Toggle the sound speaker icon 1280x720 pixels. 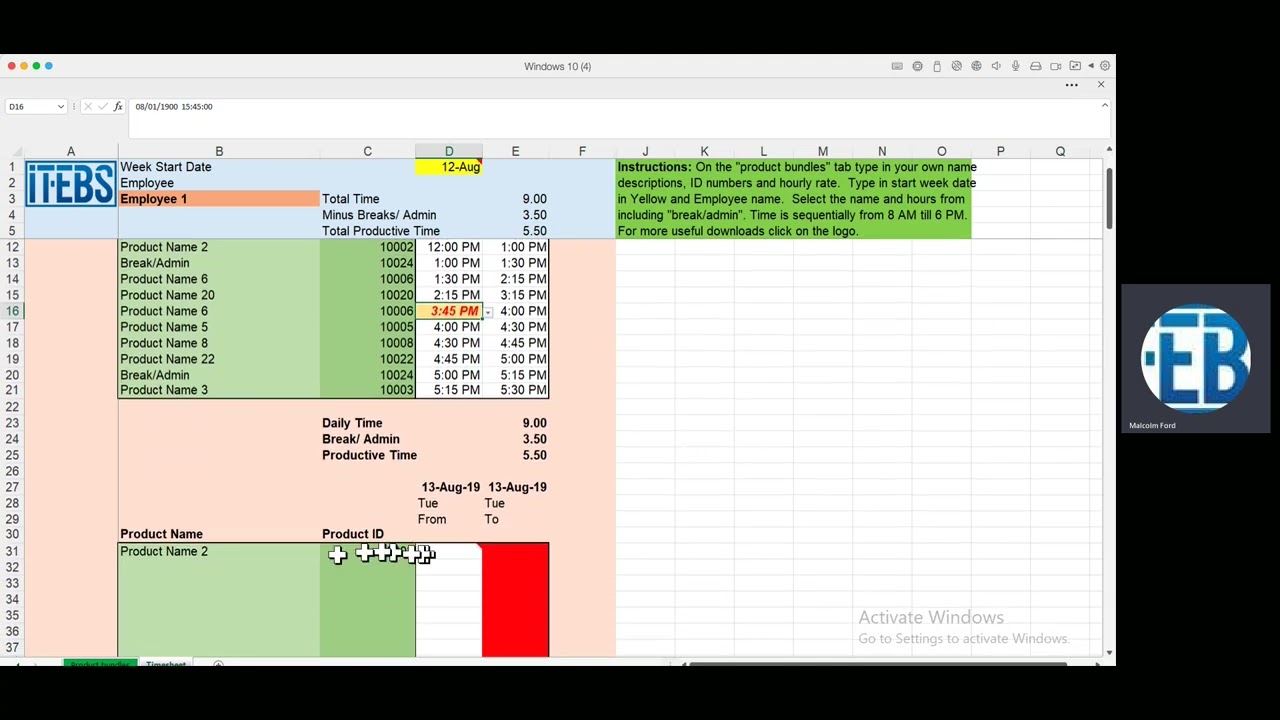(x=996, y=66)
